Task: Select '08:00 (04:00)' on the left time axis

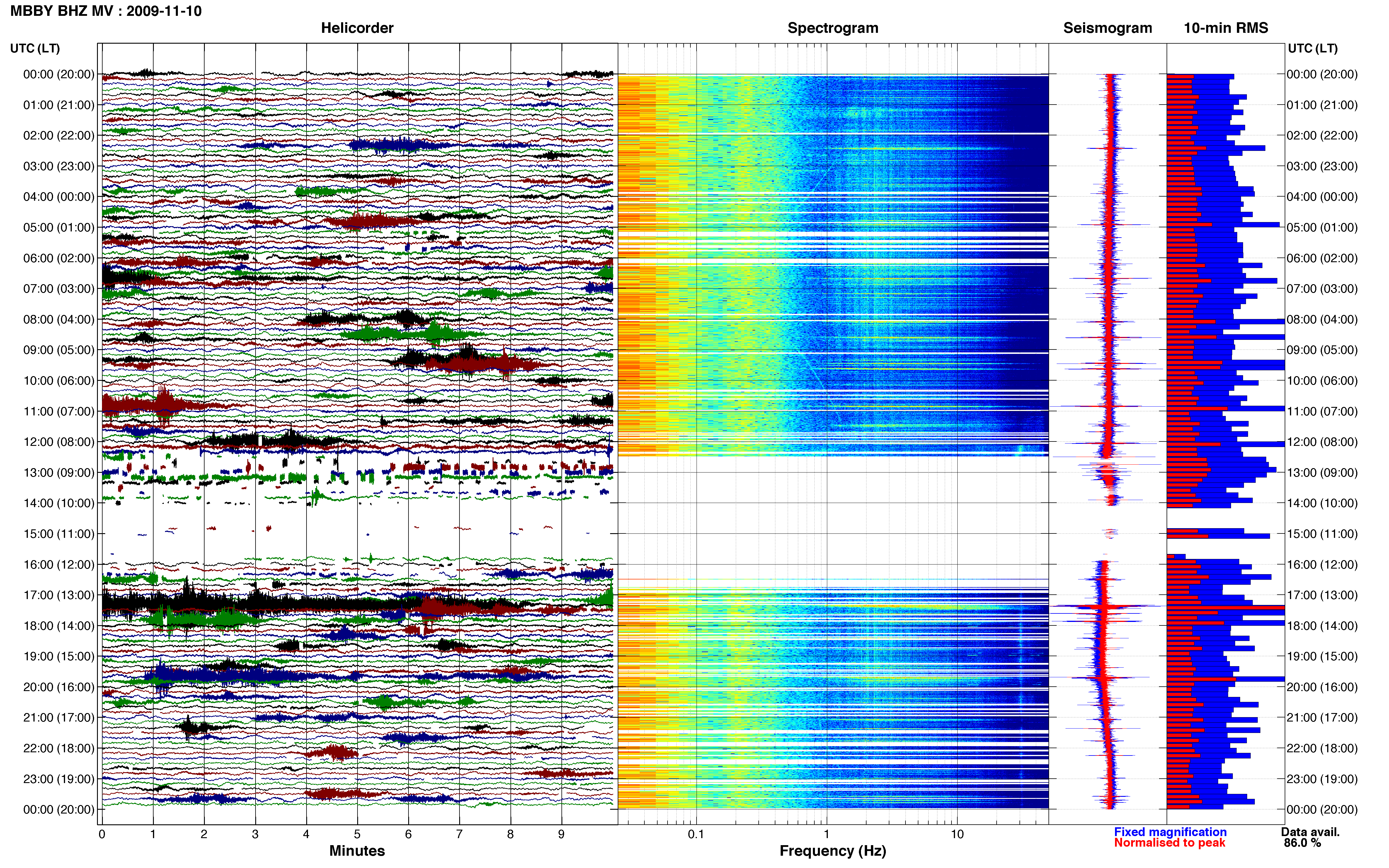Action: coord(59,319)
